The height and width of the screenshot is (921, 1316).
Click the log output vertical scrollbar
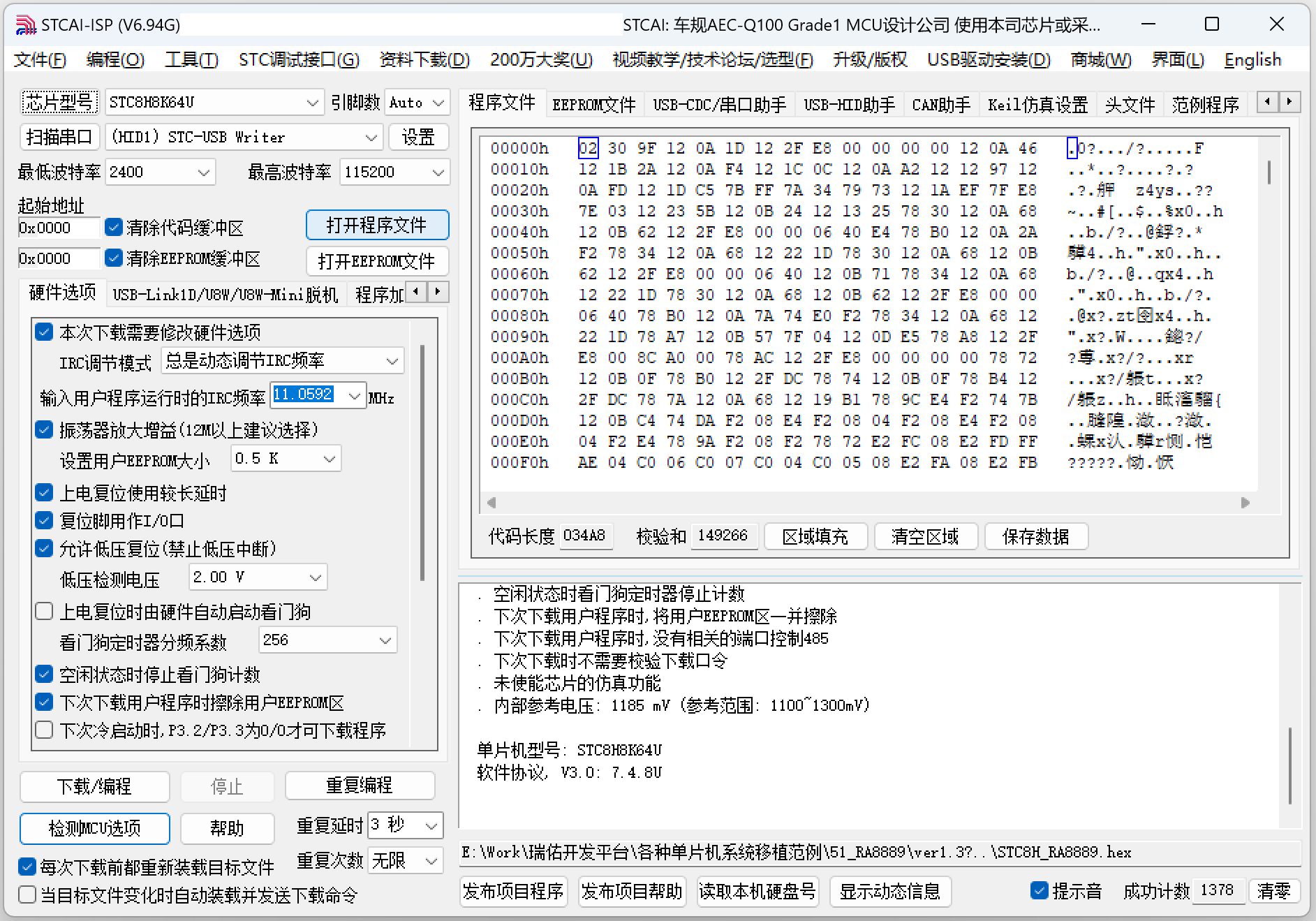pos(1290,766)
